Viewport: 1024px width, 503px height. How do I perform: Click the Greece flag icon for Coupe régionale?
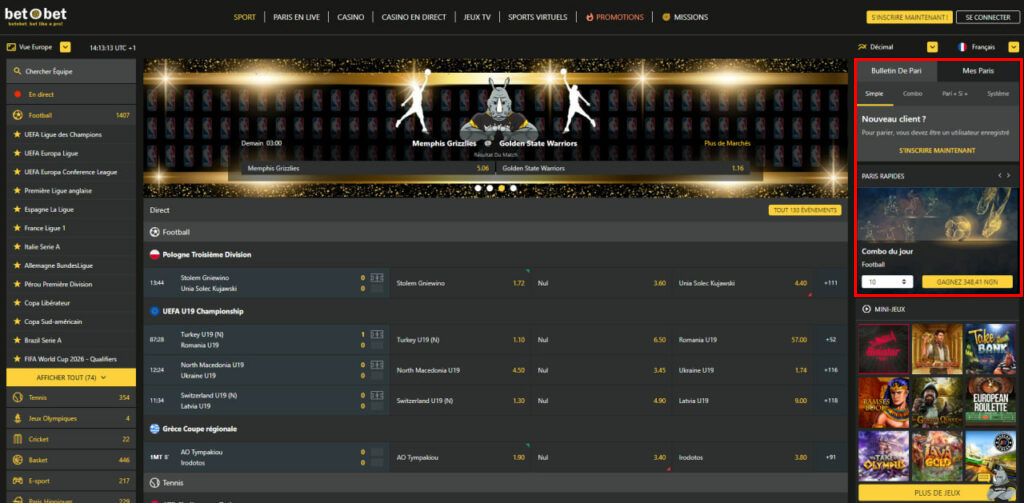(155, 429)
